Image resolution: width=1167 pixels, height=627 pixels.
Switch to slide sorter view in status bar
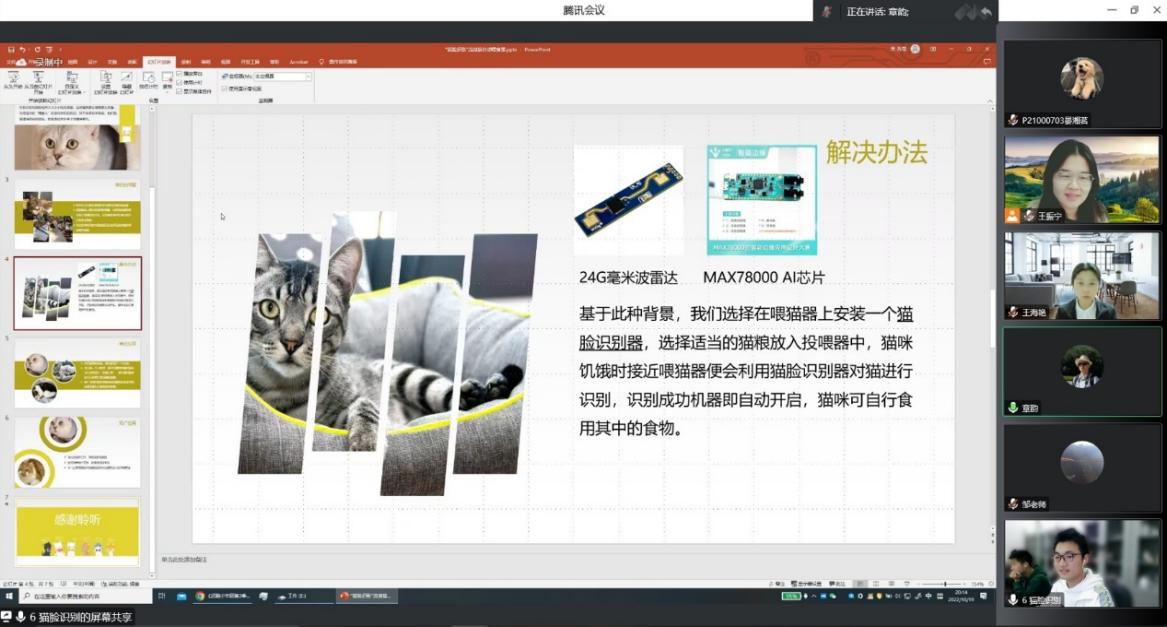[x=877, y=584]
